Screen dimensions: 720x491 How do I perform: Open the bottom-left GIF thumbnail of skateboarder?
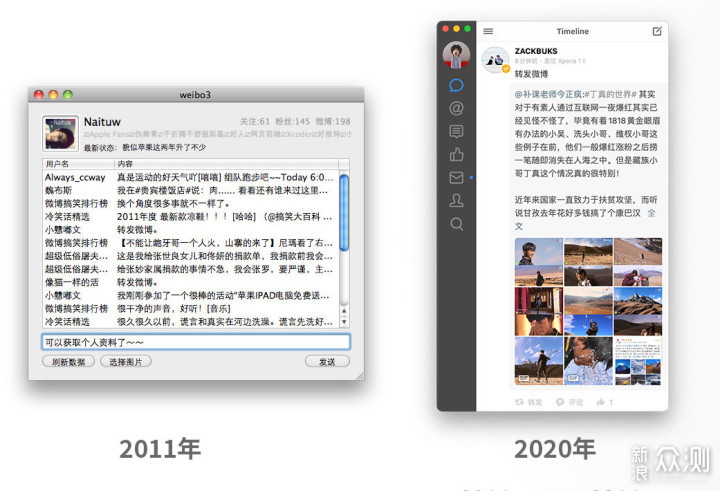coord(539,361)
